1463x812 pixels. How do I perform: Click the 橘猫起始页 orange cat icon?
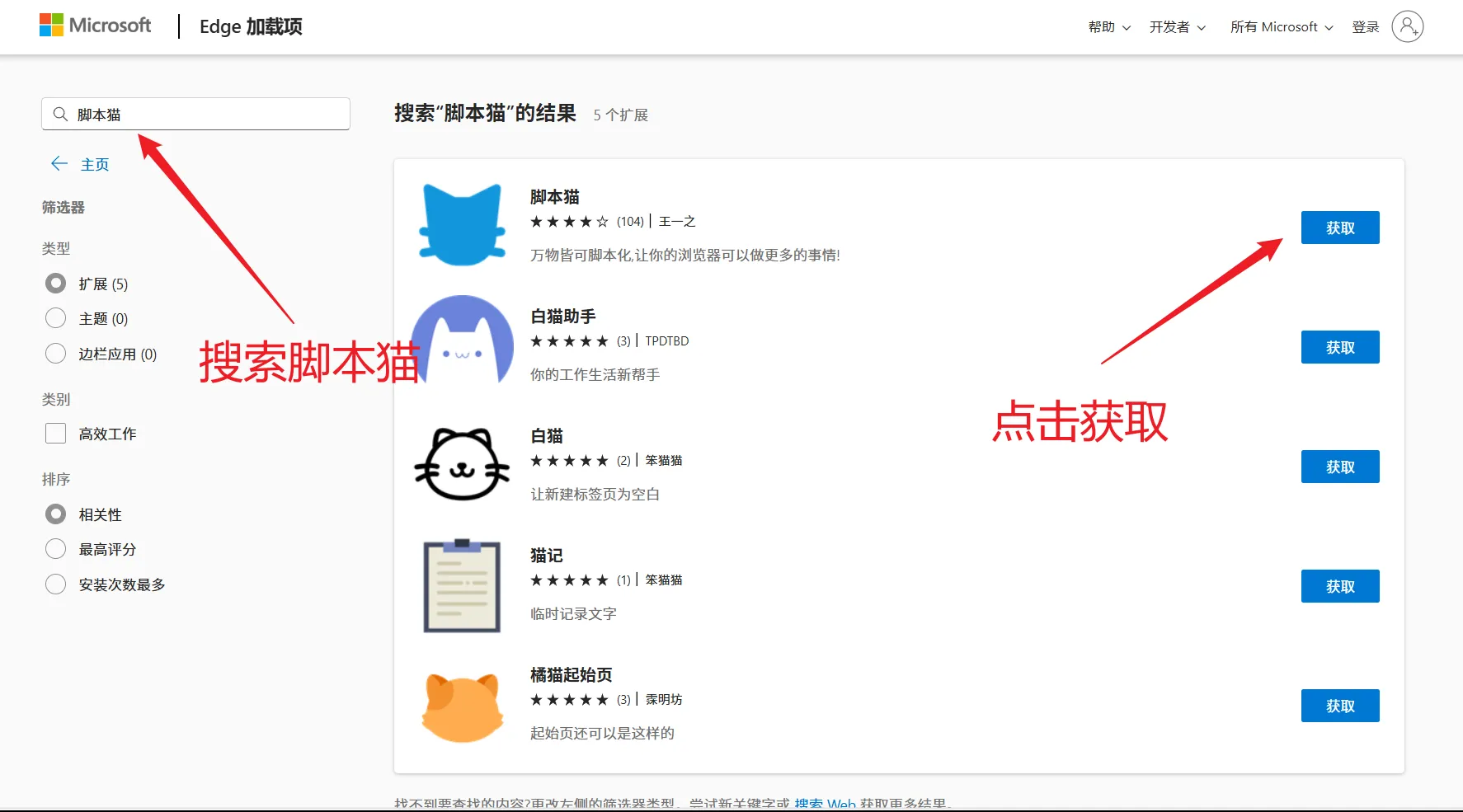click(462, 707)
